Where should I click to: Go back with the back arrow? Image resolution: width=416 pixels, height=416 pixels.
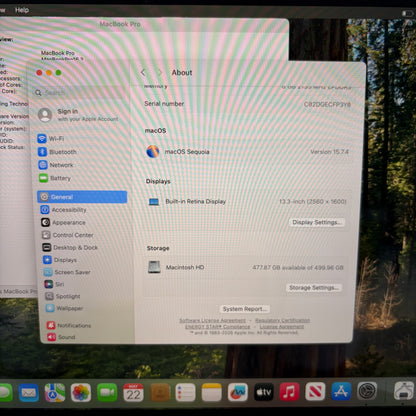tap(143, 72)
